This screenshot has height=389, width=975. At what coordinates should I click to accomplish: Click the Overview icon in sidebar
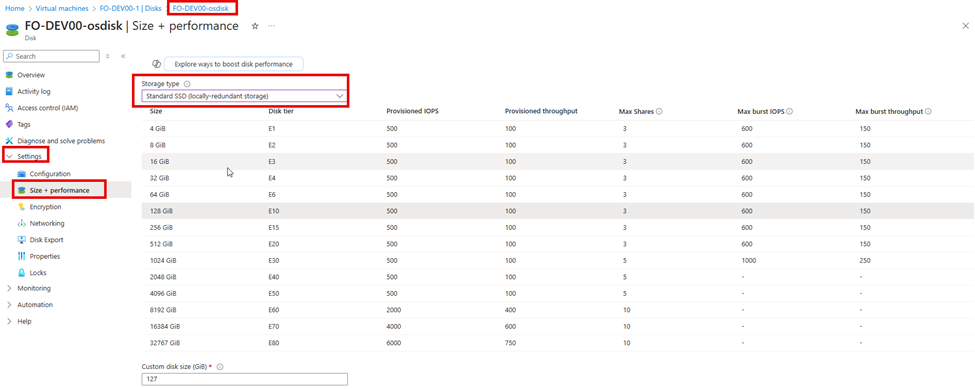(x=9, y=75)
